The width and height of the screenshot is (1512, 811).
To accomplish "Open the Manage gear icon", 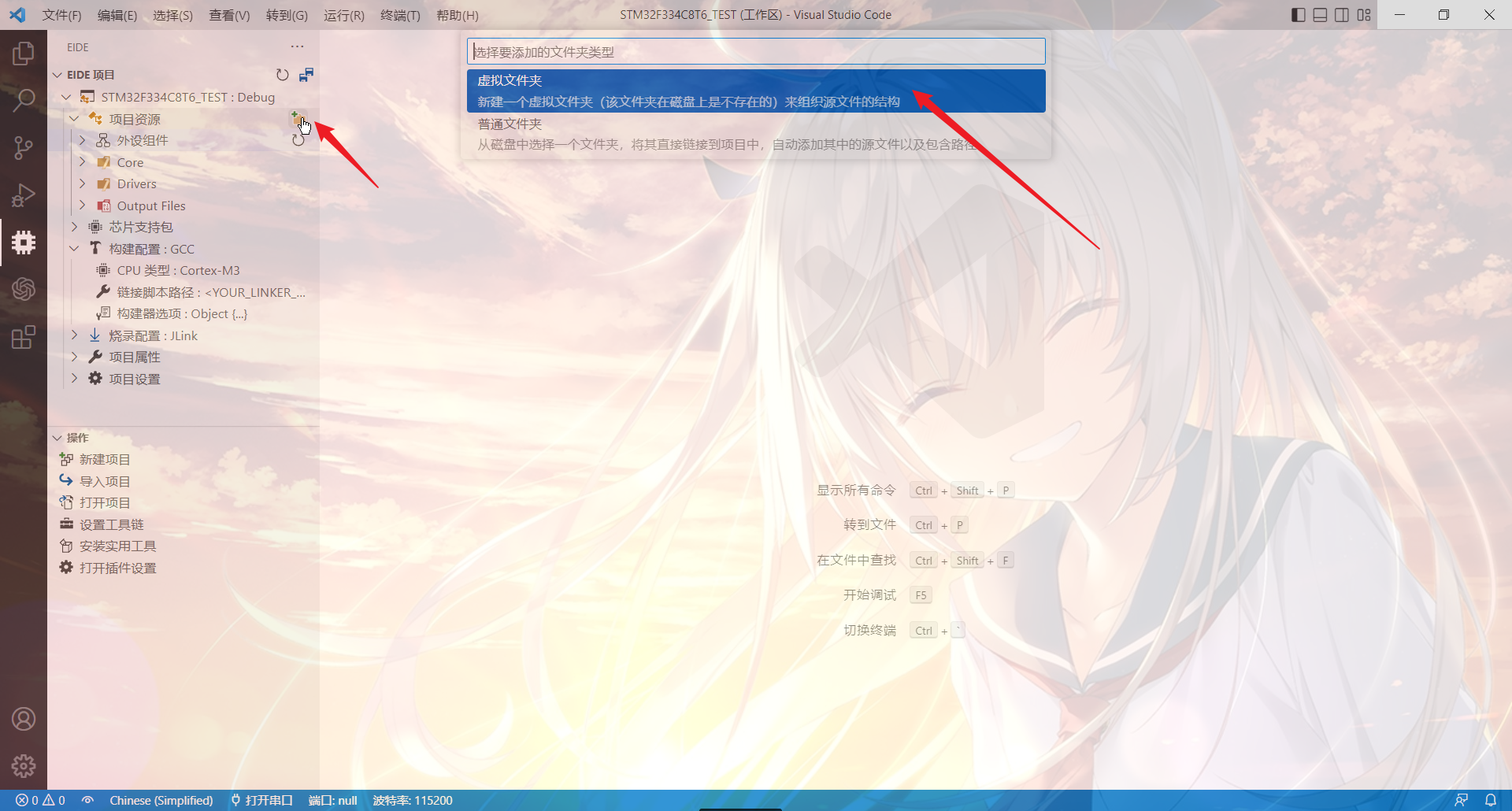I will coord(24,765).
